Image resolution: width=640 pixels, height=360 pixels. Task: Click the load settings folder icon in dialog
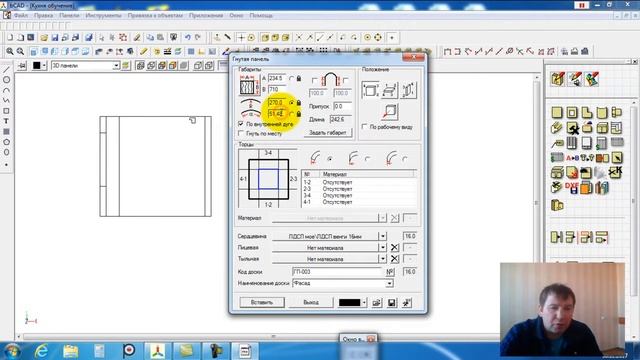pos(377,302)
